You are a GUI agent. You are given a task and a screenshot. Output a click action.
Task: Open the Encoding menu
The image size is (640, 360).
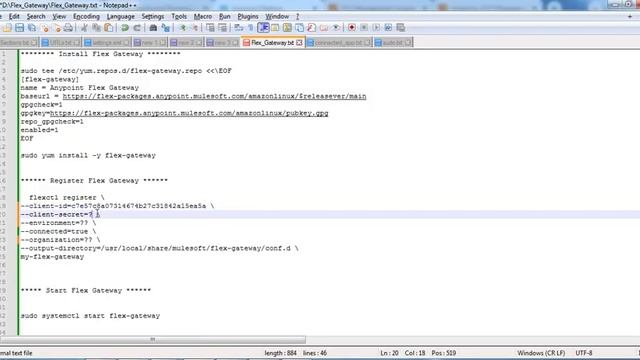(x=86, y=16)
